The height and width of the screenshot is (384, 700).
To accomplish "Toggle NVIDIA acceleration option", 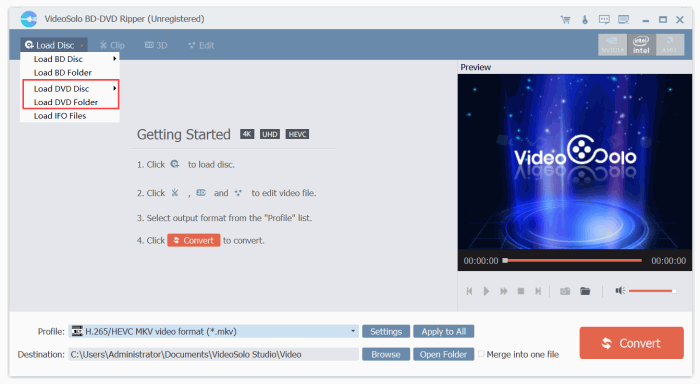I will point(612,45).
